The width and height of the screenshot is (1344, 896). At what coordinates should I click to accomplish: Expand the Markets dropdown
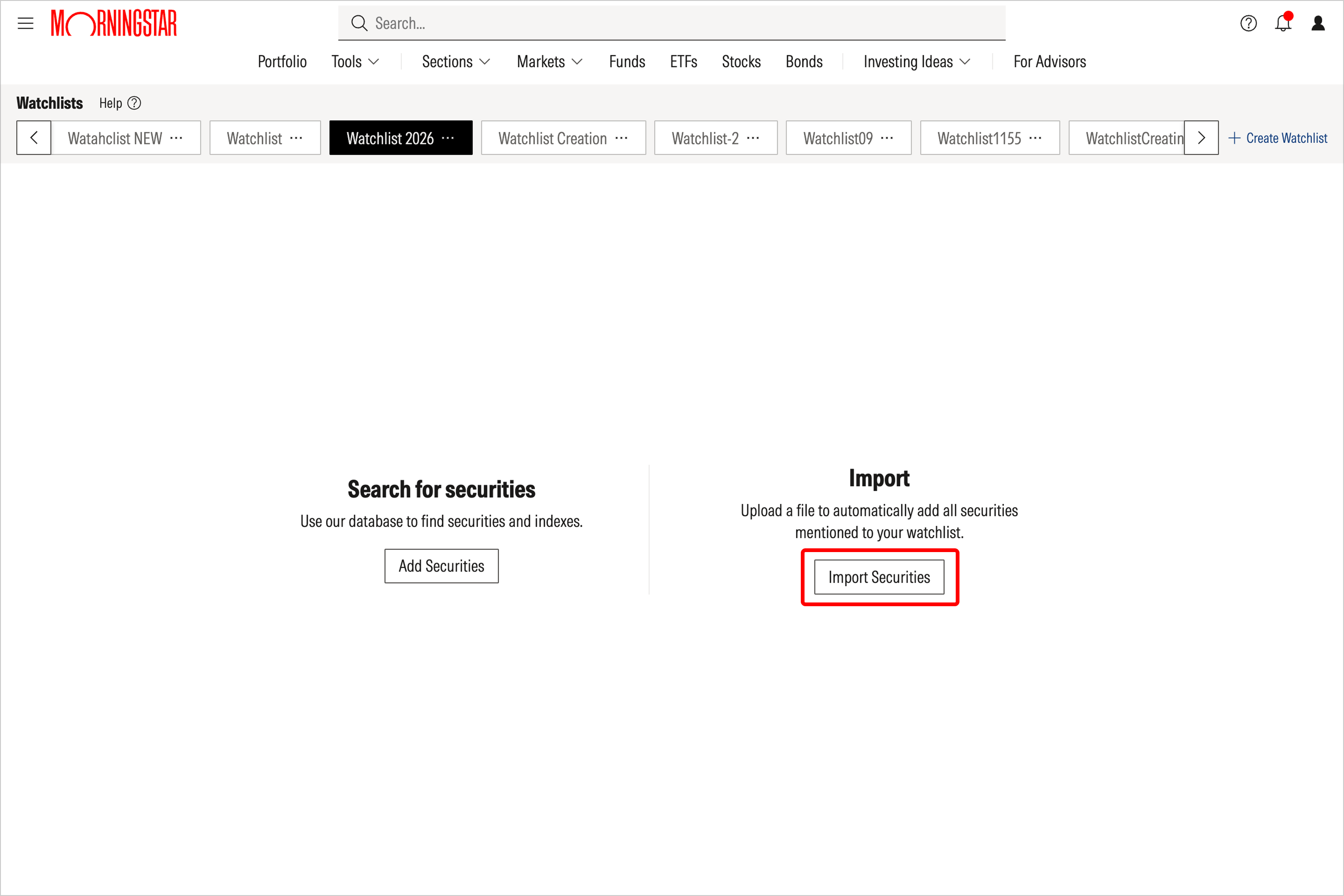(550, 62)
